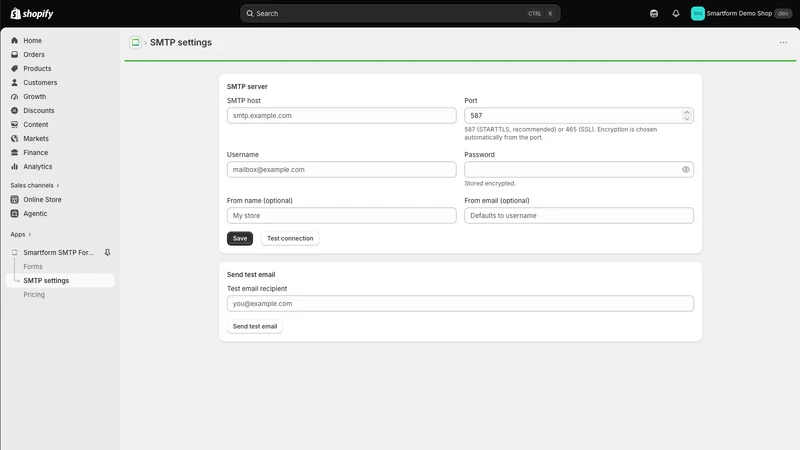
Task: Open the Forms subpage
Action: tap(33, 267)
